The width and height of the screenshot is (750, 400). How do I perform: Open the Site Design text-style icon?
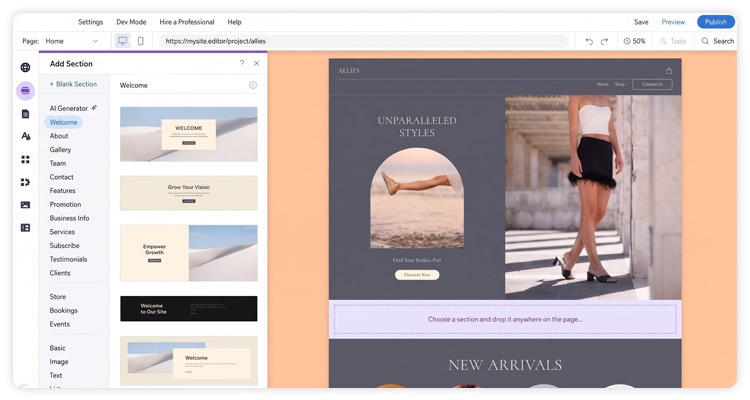click(25, 136)
